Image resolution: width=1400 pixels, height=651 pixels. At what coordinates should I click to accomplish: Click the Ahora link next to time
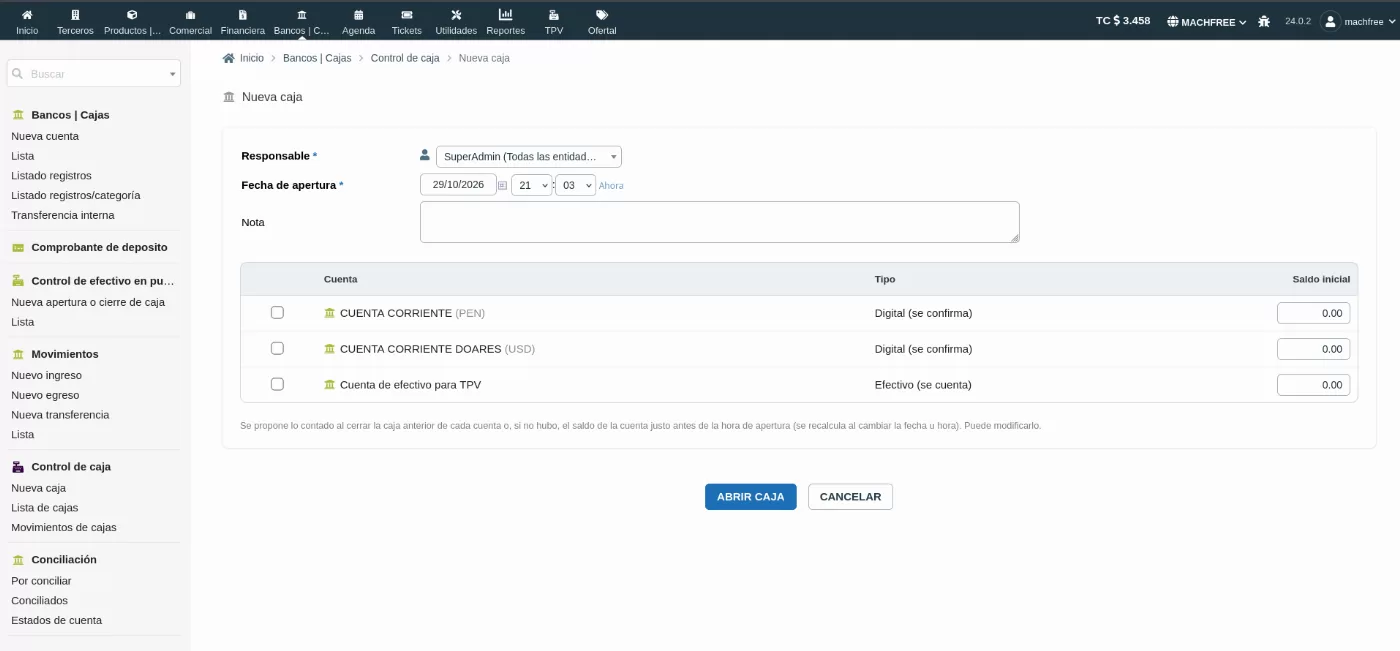click(x=611, y=186)
